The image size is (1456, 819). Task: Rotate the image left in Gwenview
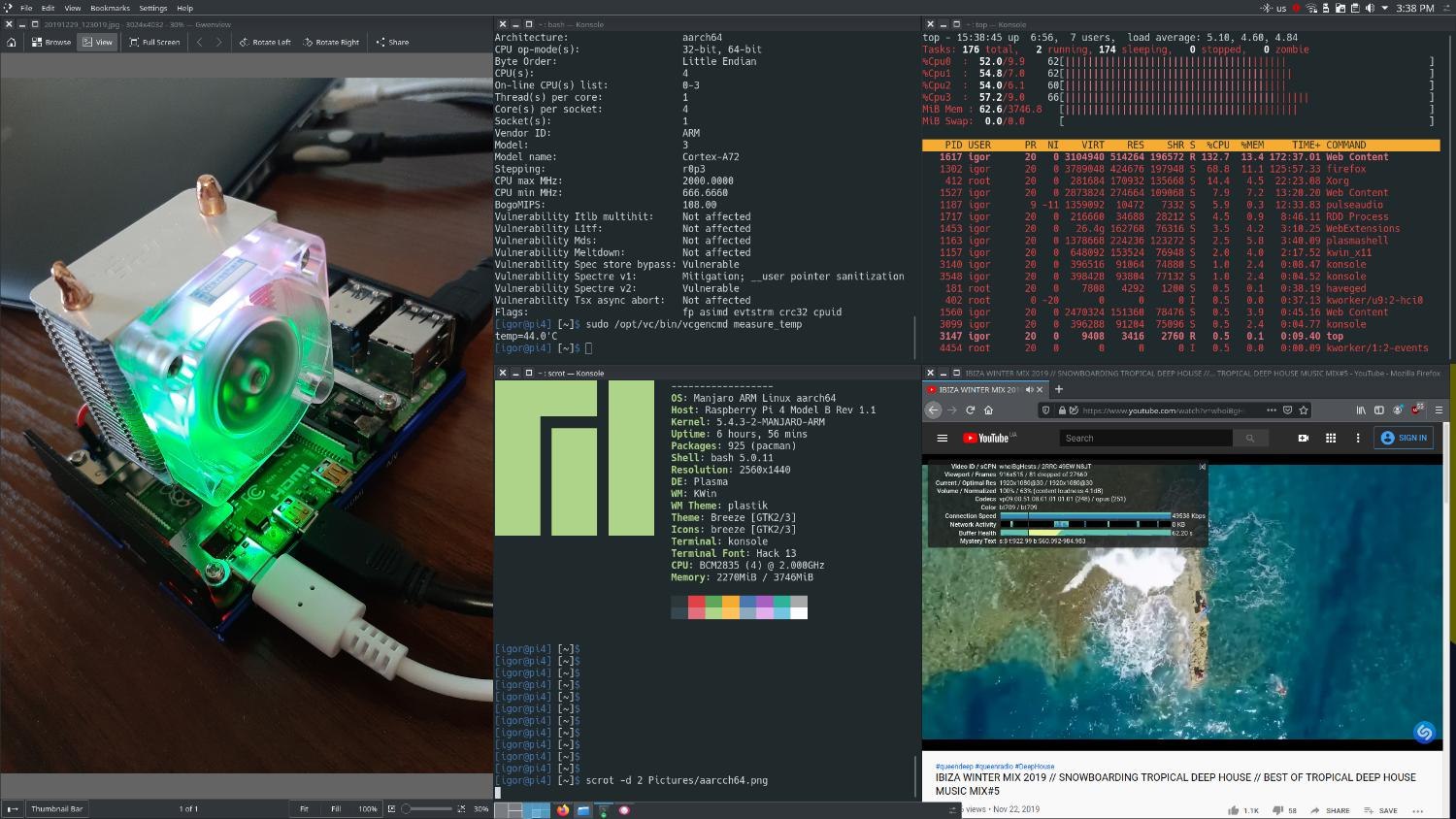point(265,42)
